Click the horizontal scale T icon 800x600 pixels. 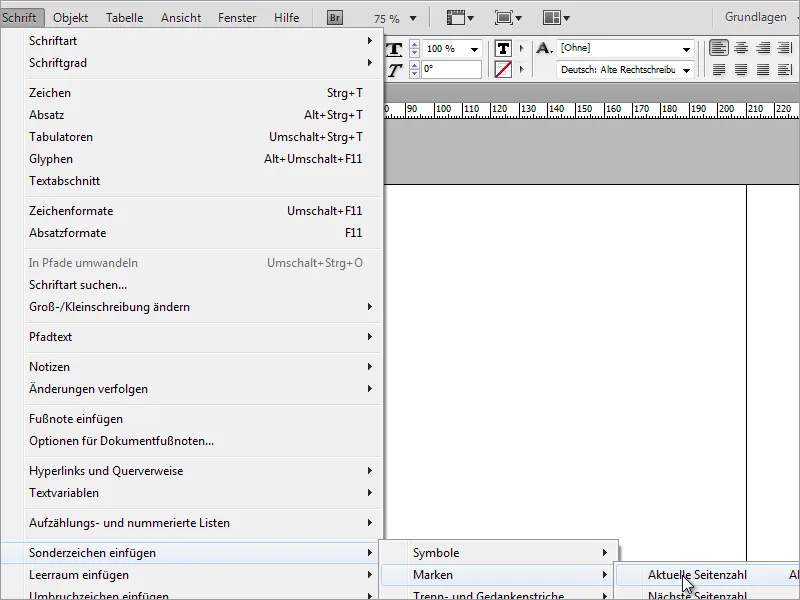[x=394, y=49]
